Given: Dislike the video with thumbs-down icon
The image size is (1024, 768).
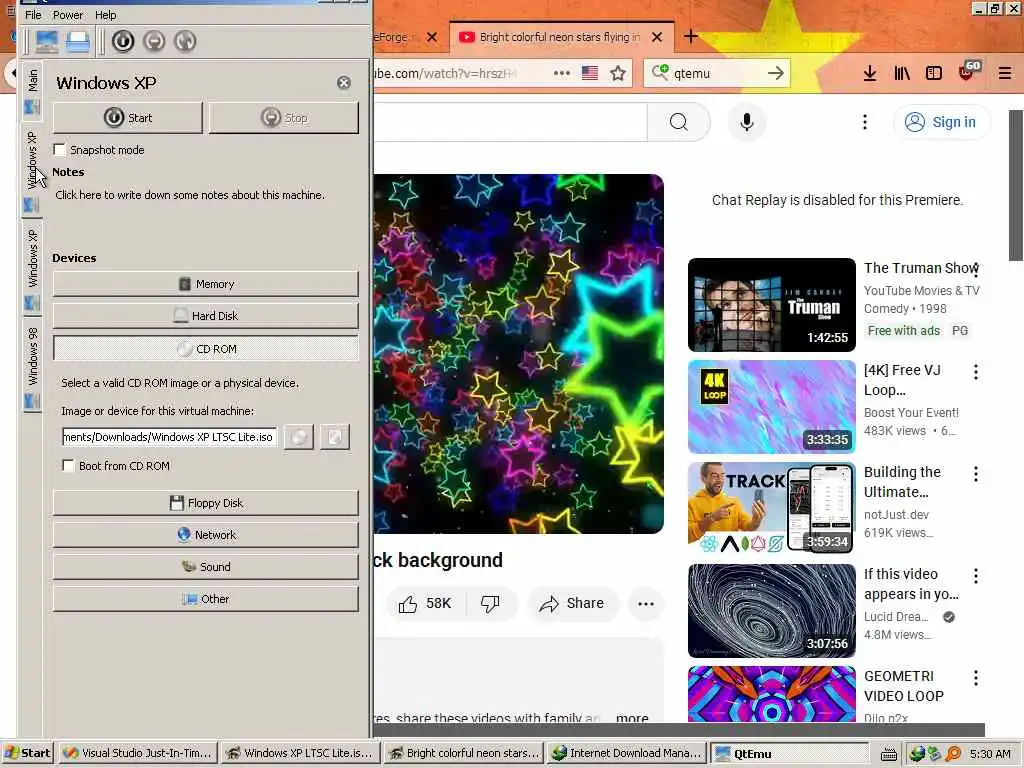Looking at the screenshot, I should pos(490,603).
